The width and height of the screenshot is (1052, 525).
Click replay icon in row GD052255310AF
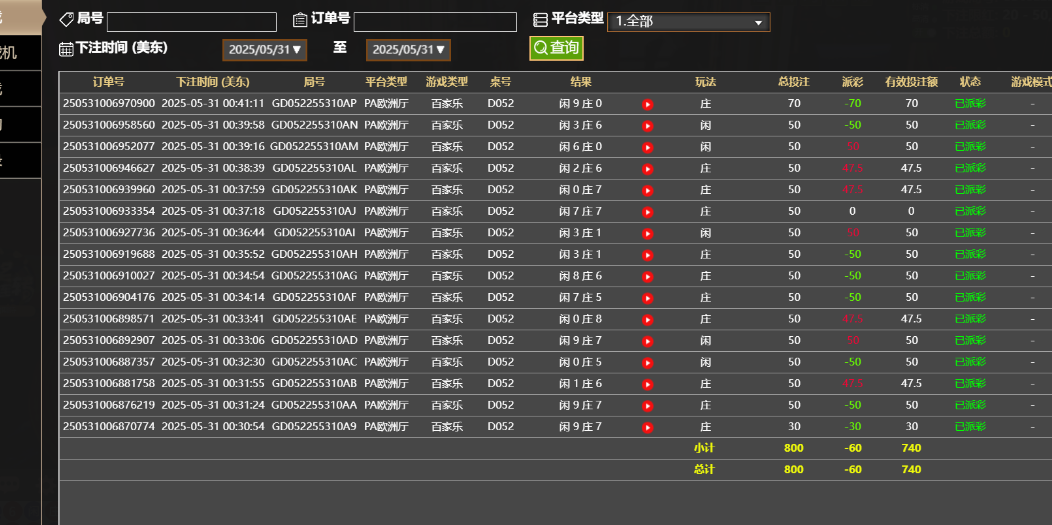647,298
